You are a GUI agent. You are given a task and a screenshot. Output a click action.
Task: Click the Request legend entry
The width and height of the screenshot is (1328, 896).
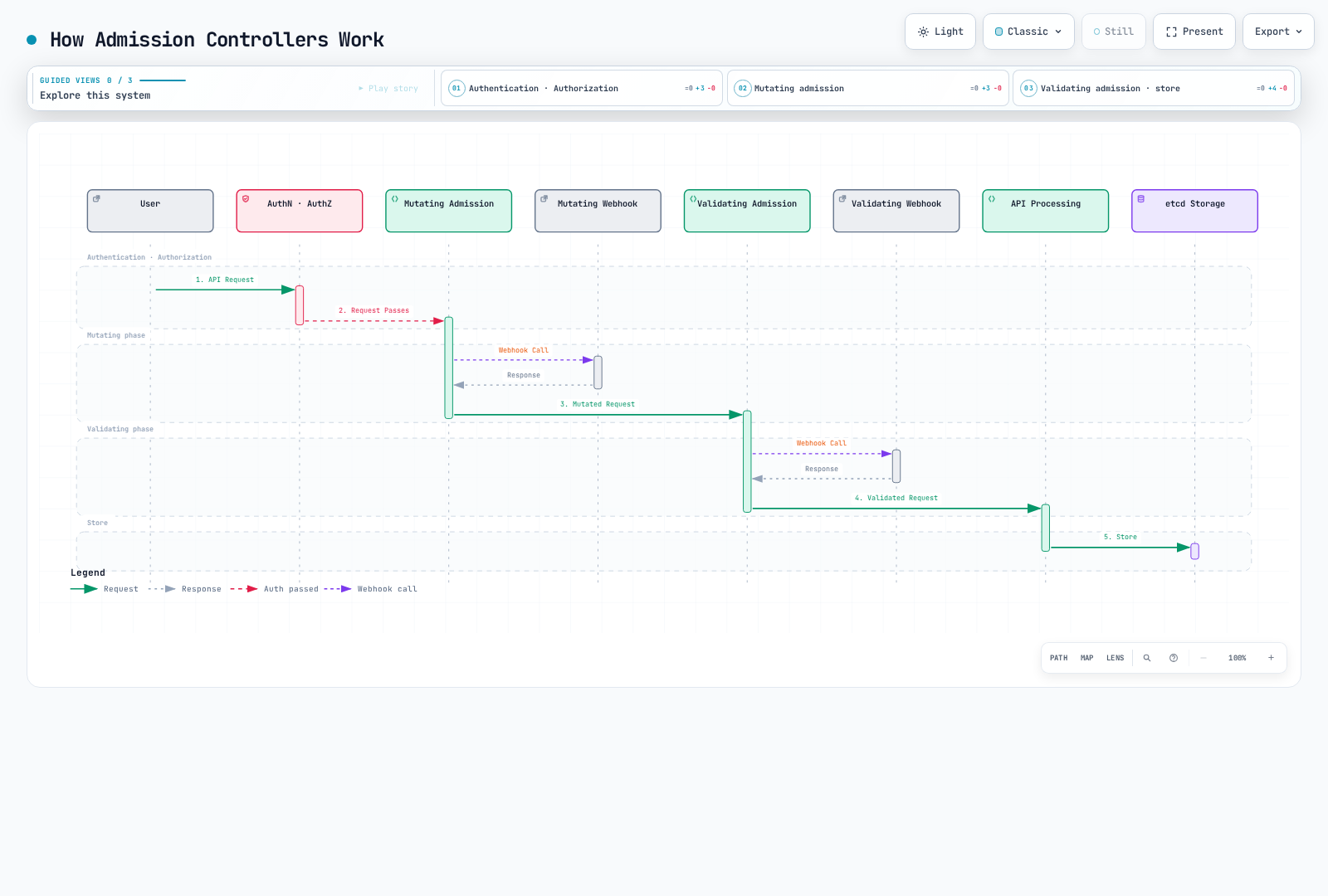pyautogui.click(x=105, y=589)
